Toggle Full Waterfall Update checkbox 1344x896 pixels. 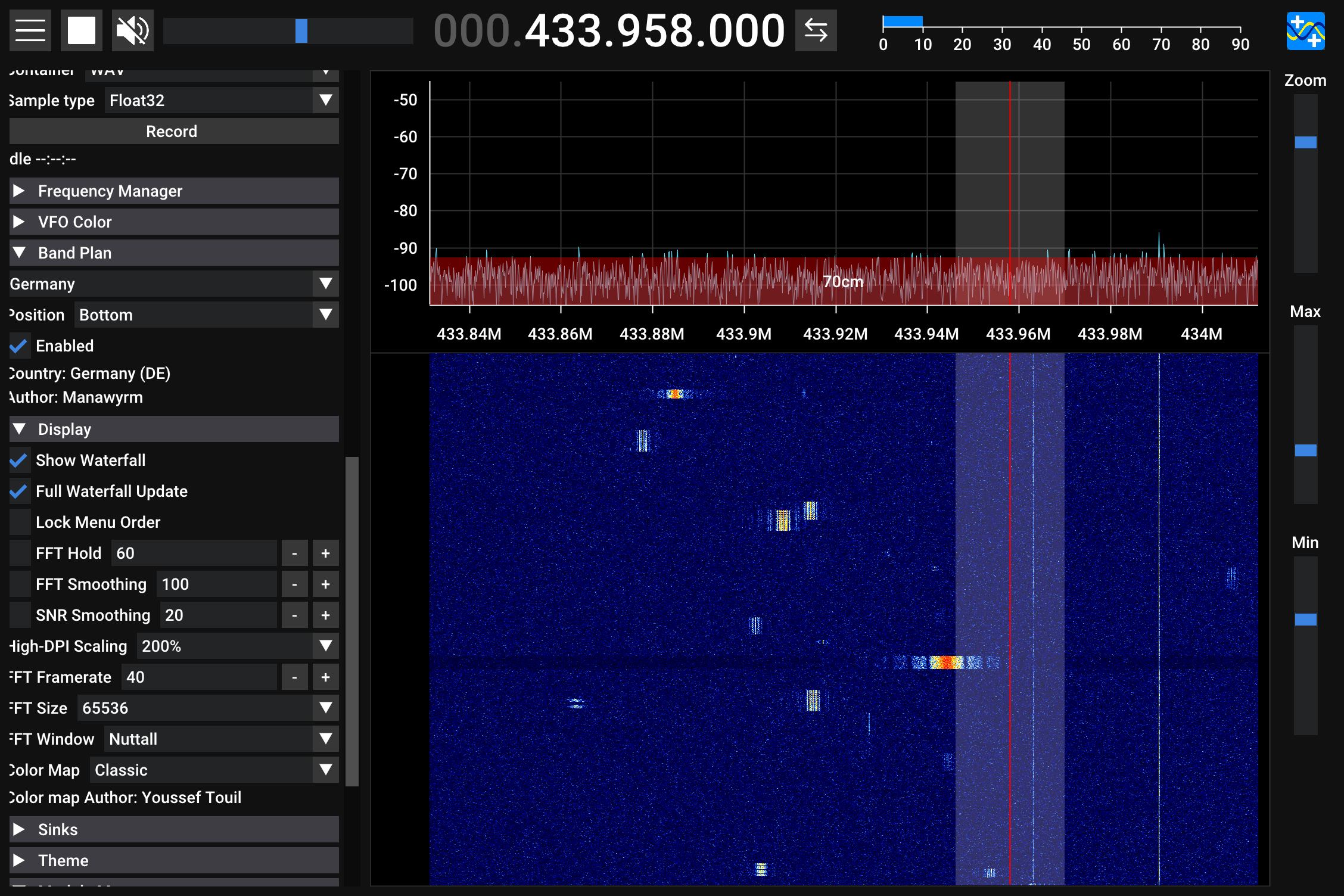point(20,491)
